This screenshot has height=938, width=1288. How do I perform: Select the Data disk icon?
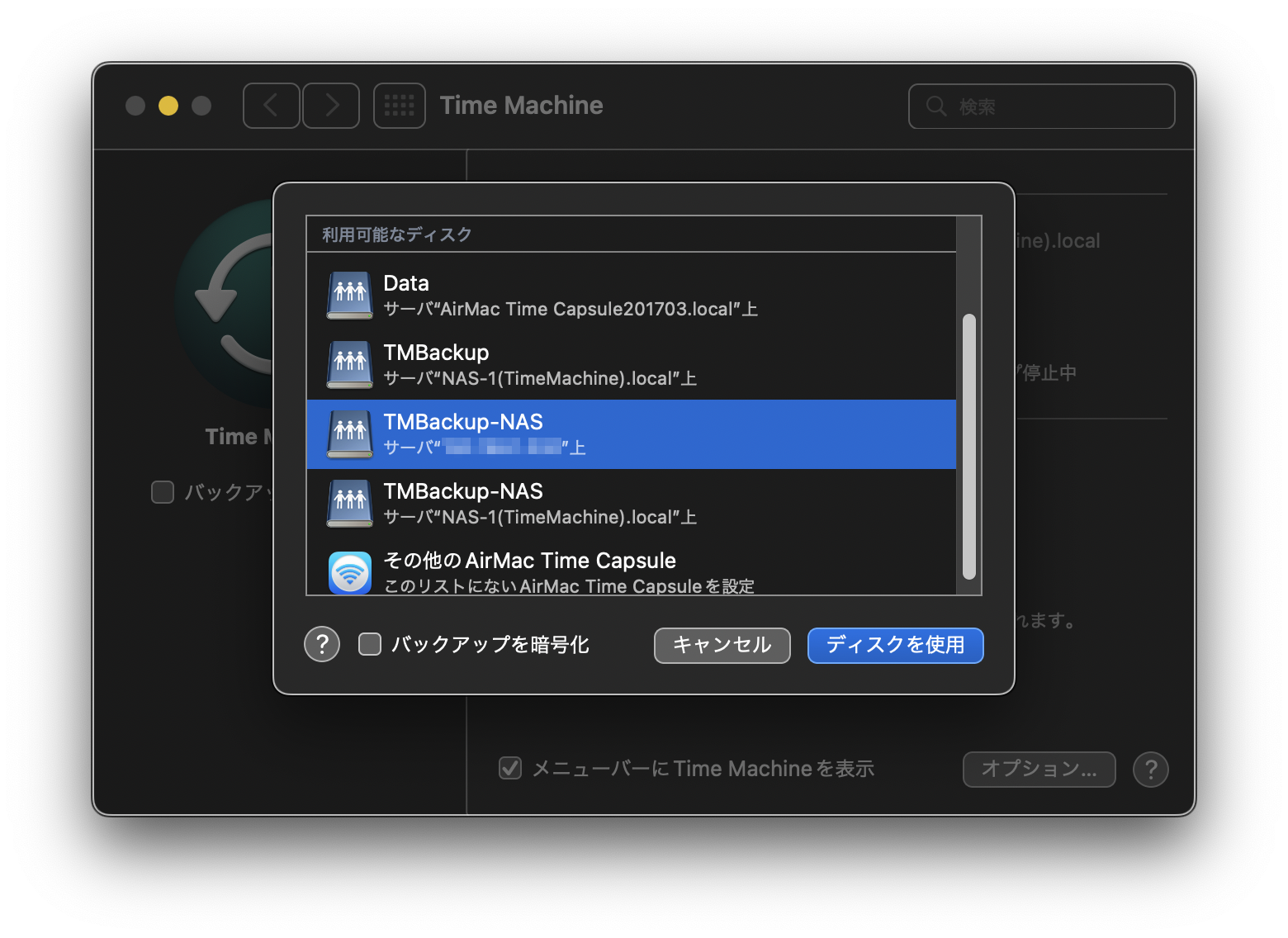pos(349,295)
